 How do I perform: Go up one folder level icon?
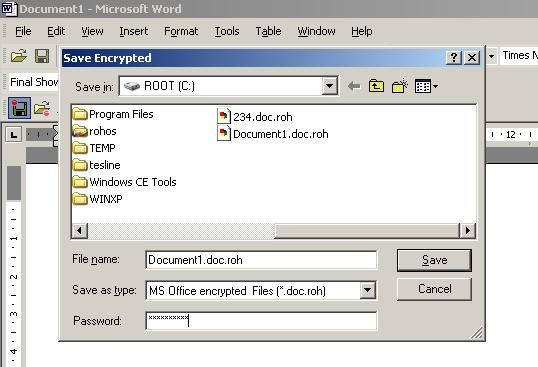tap(376, 86)
